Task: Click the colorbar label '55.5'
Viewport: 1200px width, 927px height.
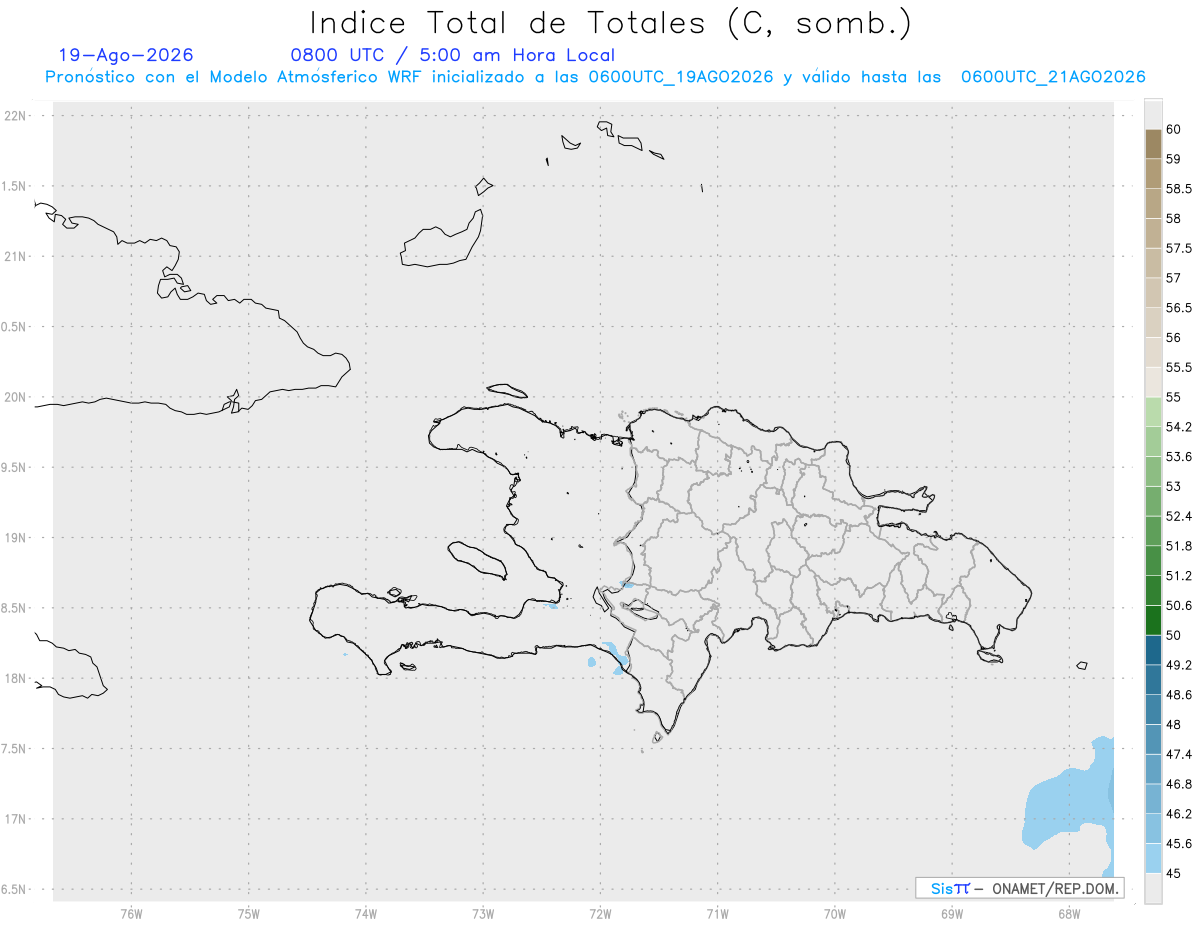Action: pos(1178,368)
